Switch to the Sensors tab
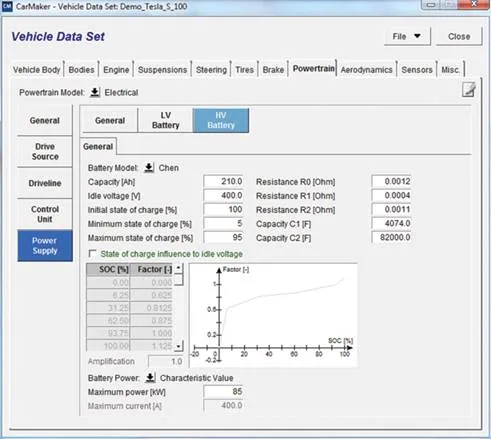Viewport: 491px width, 439px height. tap(417, 70)
